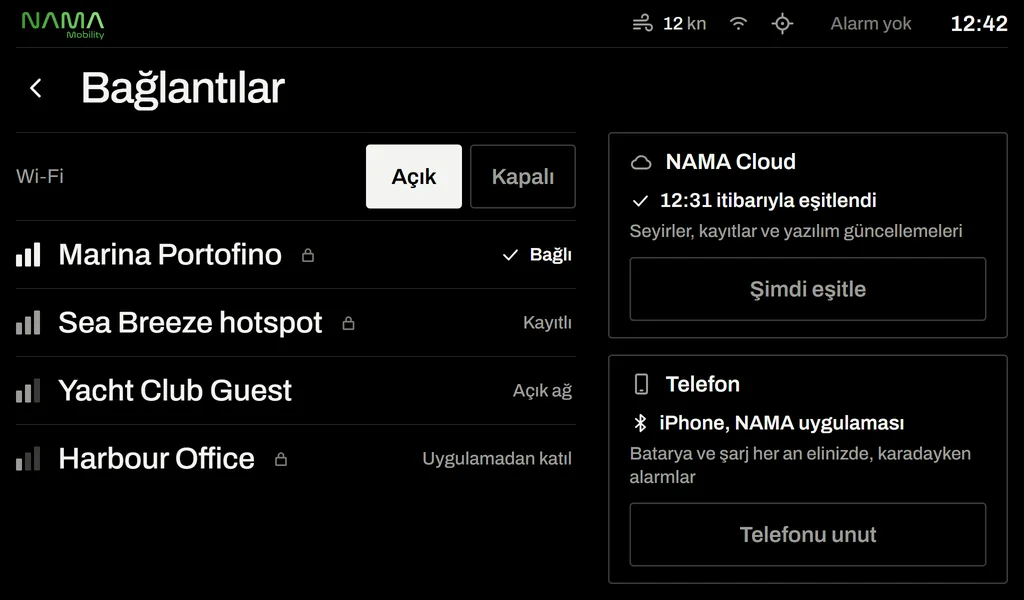Select the Sea Breeze hotspot network
This screenshot has height=600, width=1024.
296,323
